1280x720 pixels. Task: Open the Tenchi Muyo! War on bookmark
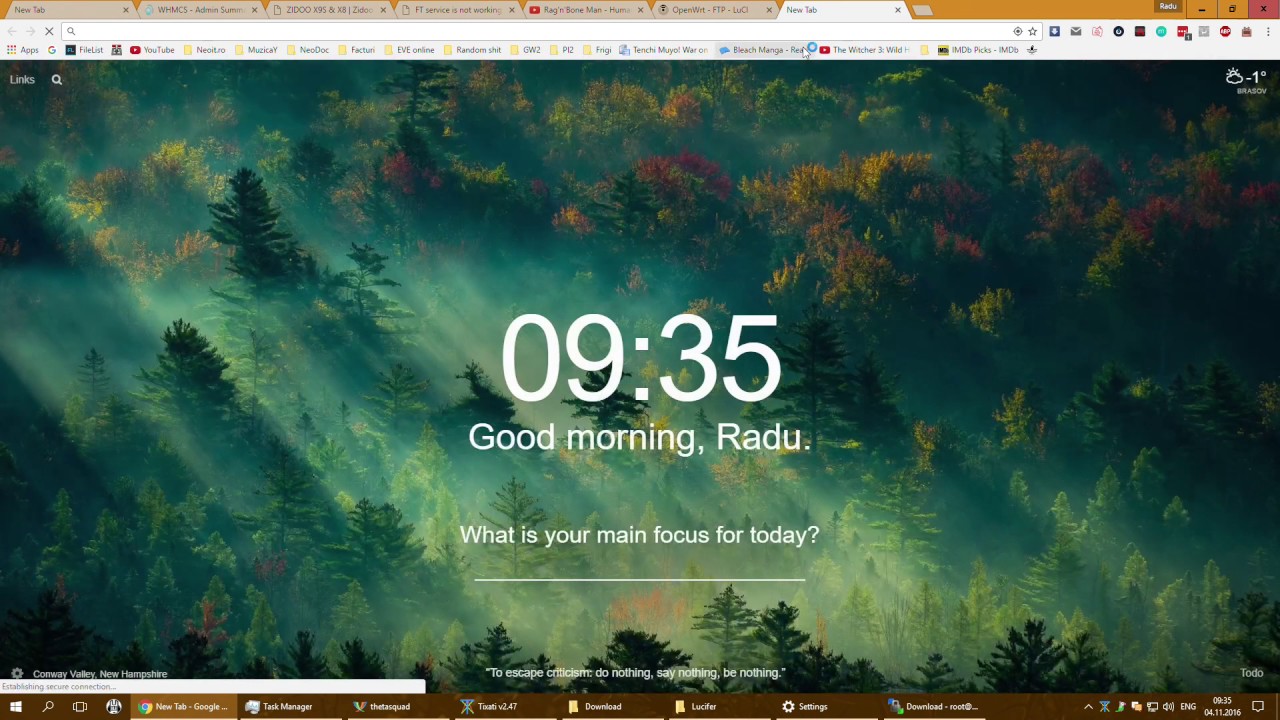click(663, 50)
